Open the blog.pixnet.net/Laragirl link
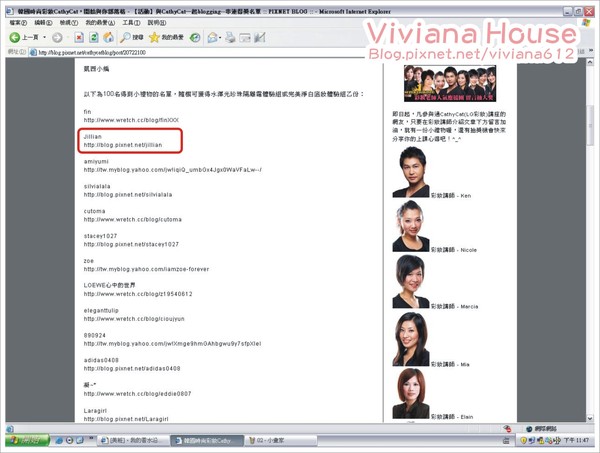The width and height of the screenshot is (600, 453). click(x=126, y=419)
